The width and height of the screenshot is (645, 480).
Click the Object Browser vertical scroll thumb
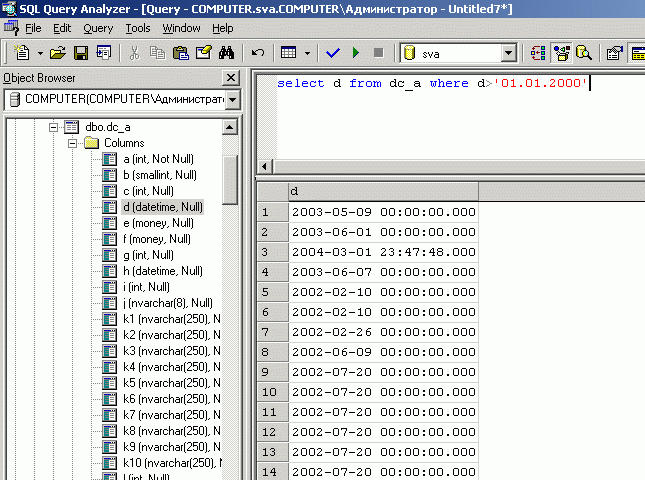(230, 180)
